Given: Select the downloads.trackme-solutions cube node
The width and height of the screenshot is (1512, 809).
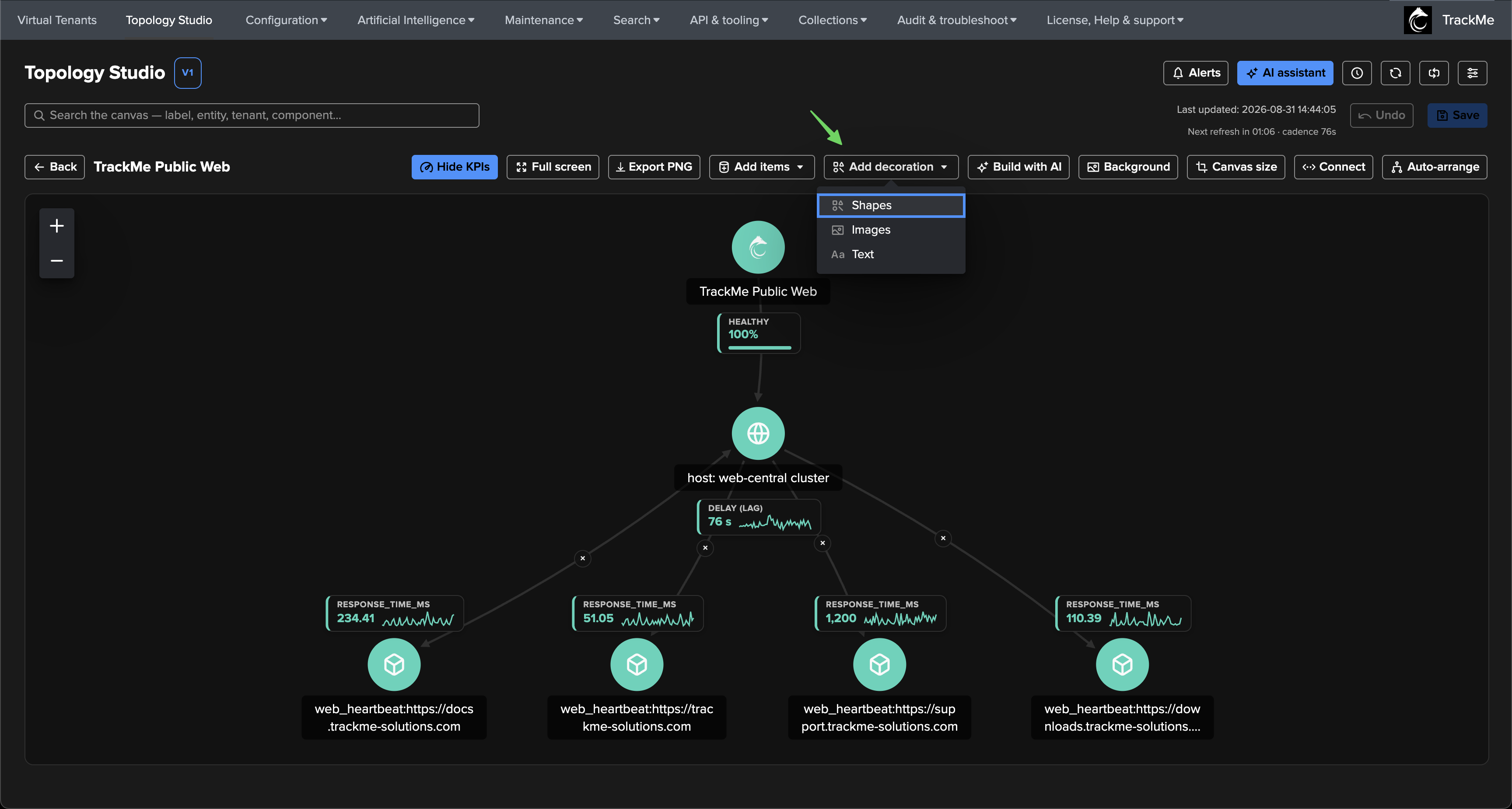Looking at the screenshot, I should 1122,664.
